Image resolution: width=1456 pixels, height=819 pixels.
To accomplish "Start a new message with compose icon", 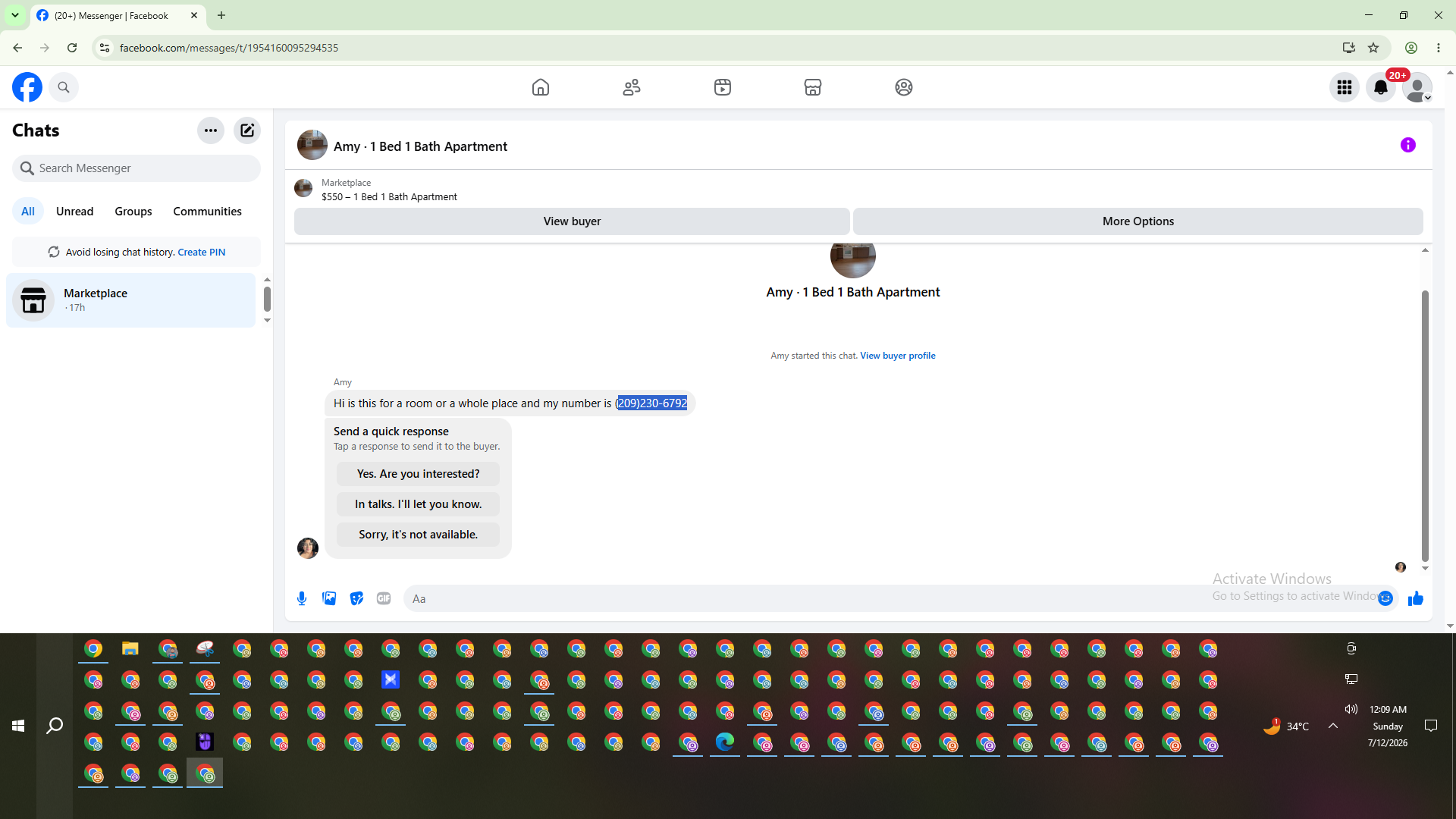I will pos(247,130).
